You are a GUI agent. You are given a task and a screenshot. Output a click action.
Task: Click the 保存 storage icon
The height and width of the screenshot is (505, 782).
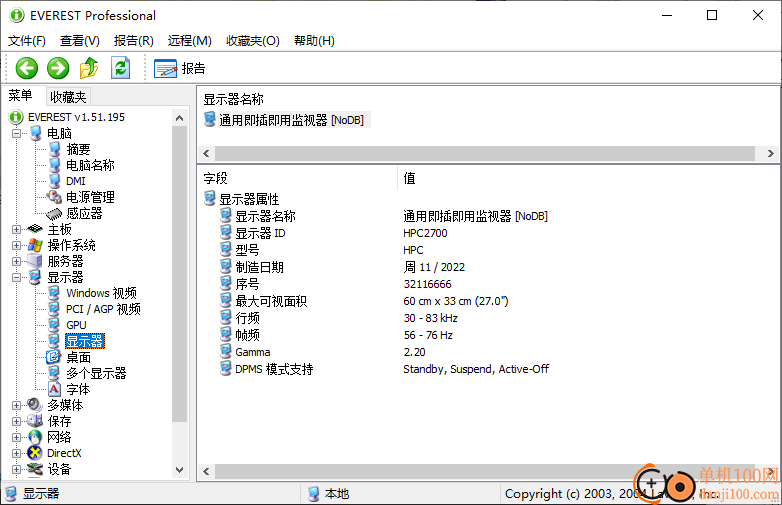[x=35, y=421]
